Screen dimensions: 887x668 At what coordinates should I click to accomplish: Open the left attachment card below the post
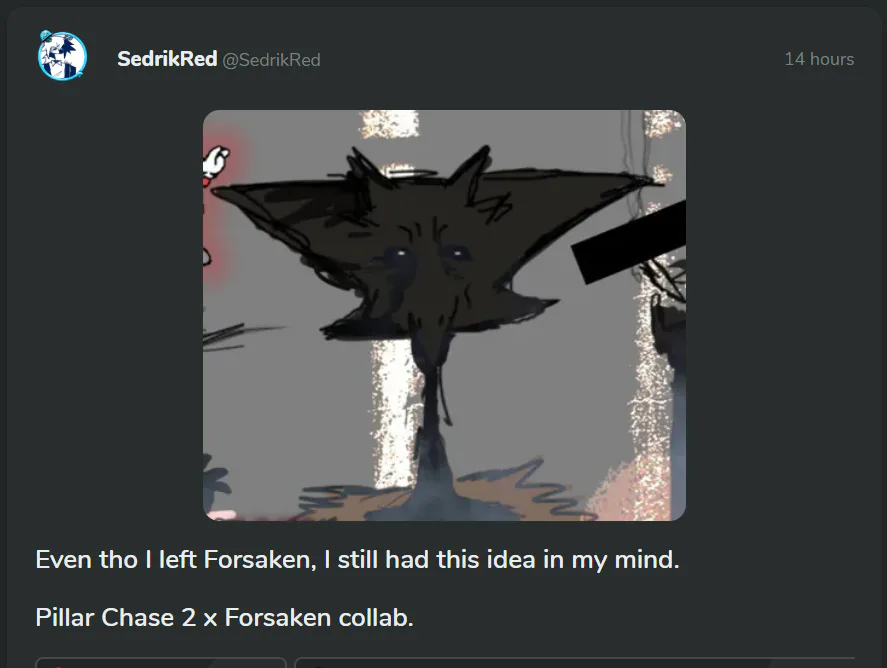[161, 662]
